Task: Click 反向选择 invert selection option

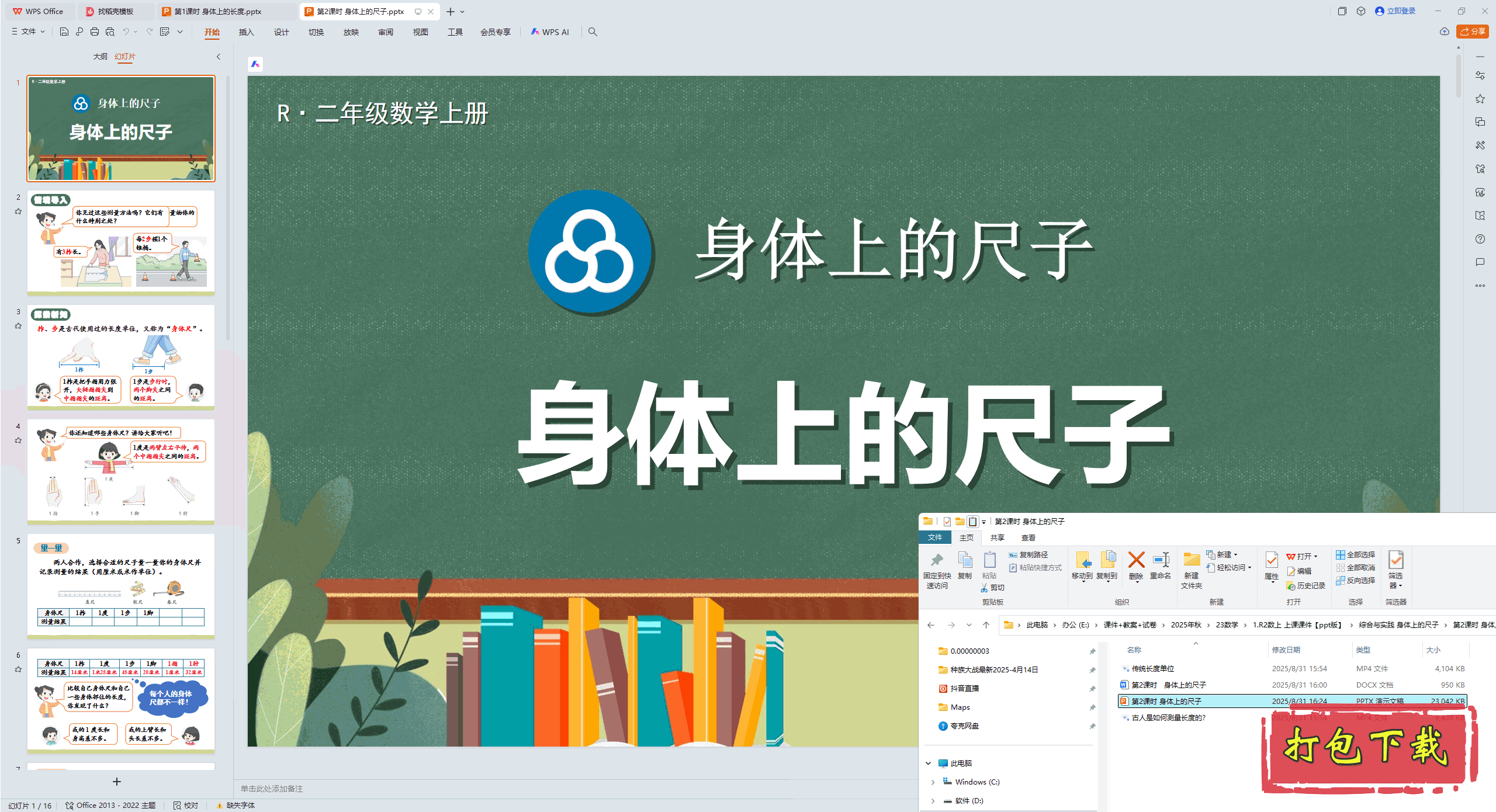Action: pyautogui.click(x=1356, y=580)
